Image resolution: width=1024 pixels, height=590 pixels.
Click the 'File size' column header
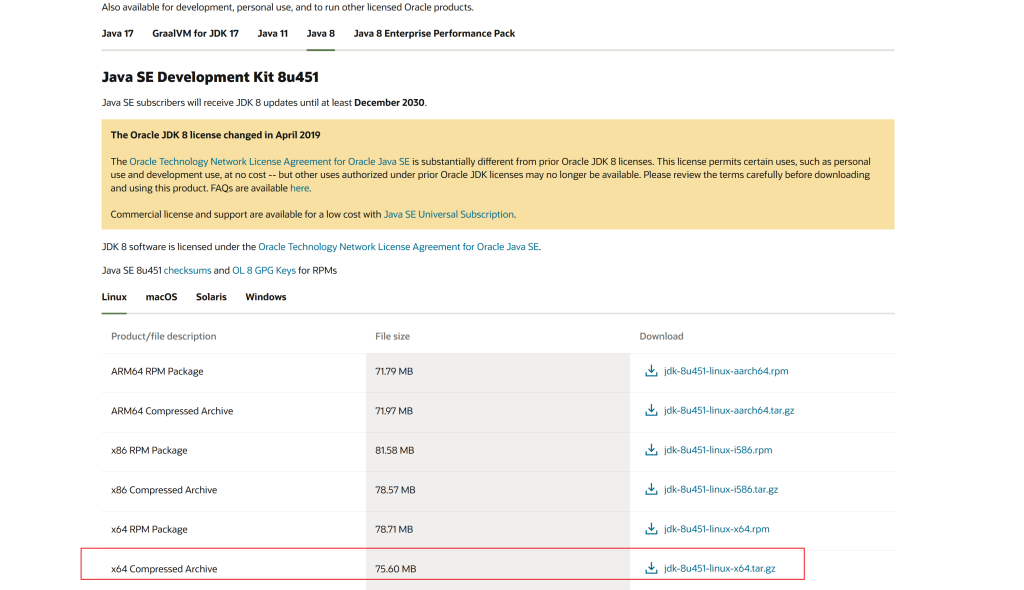392,336
